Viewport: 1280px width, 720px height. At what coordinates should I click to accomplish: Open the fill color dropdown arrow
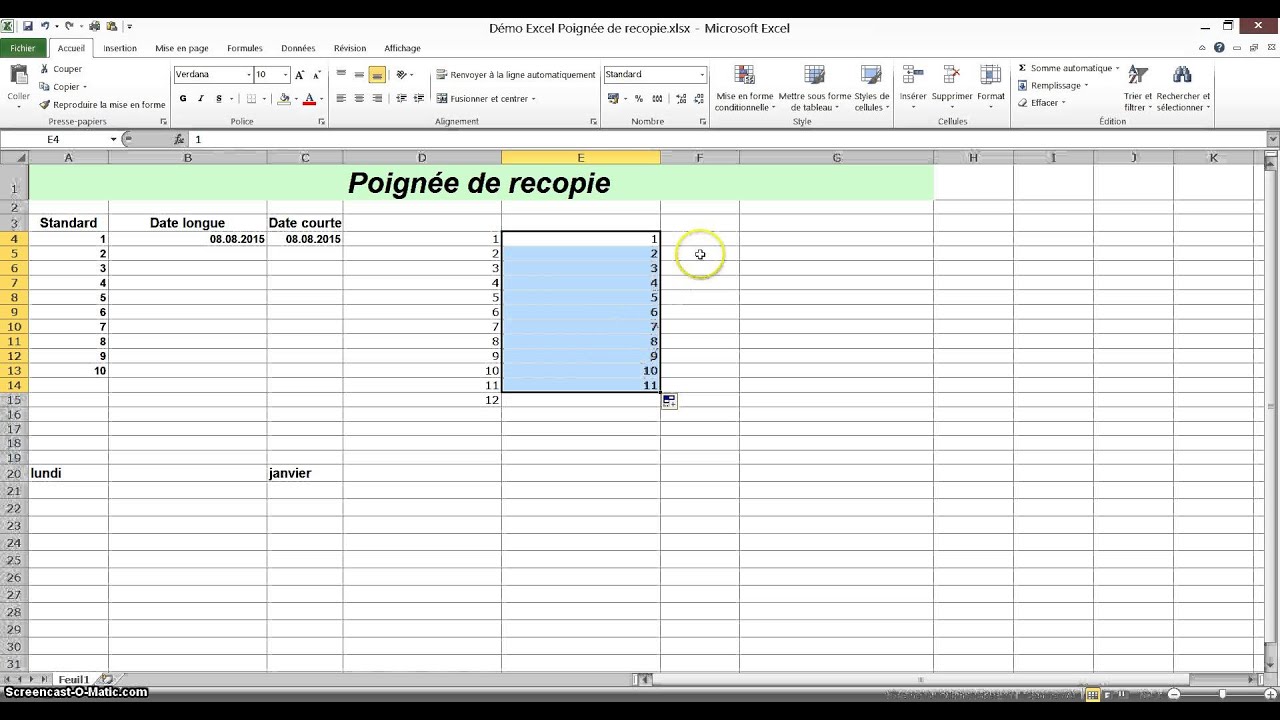tap(295, 99)
